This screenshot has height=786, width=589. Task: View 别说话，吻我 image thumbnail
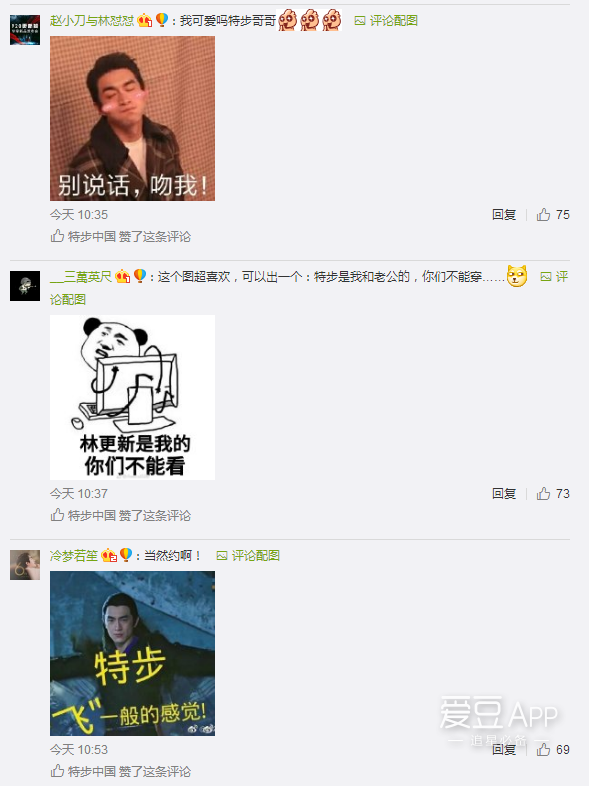[132, 118]
